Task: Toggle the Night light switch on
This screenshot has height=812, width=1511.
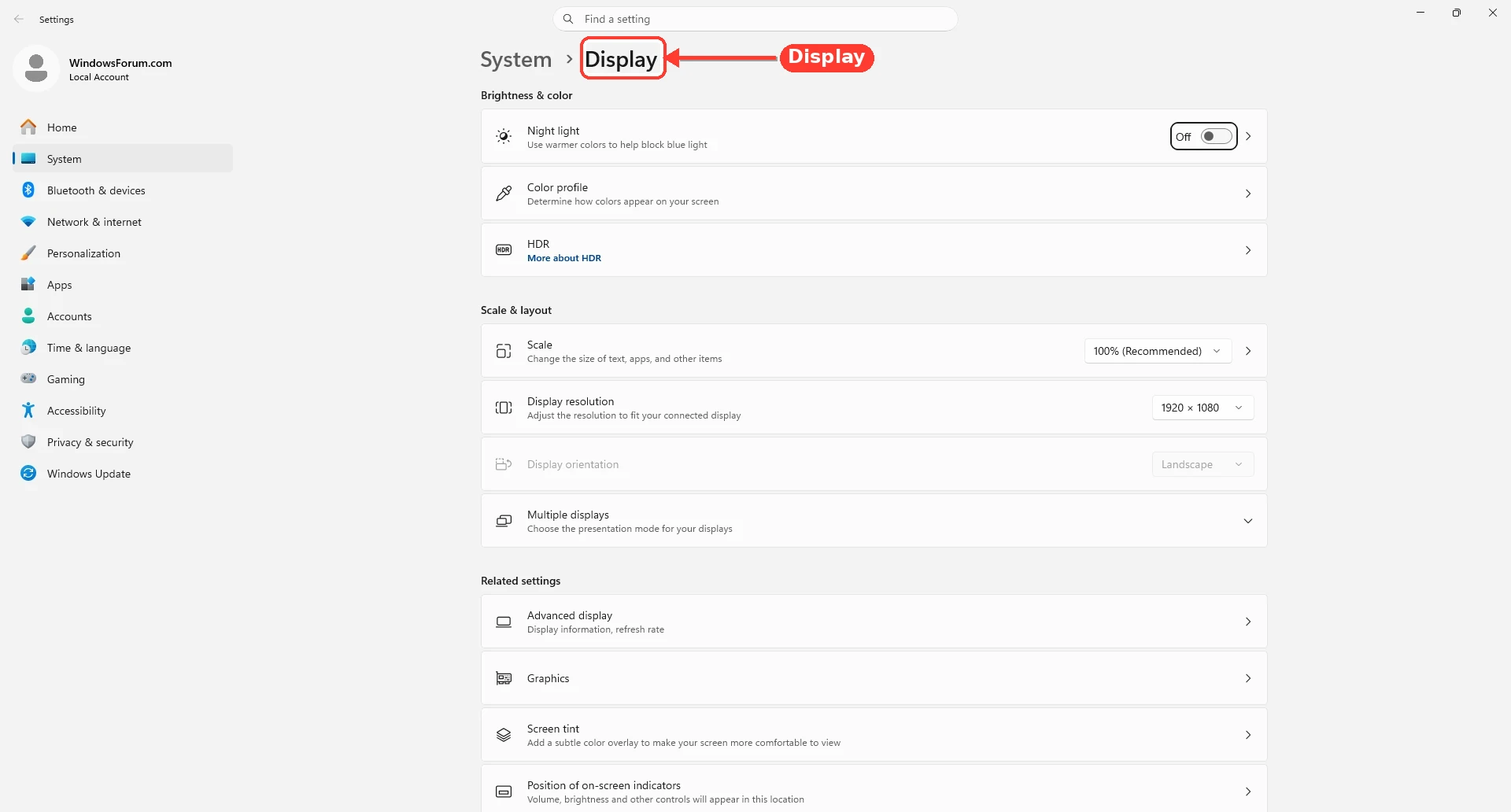Action: 1216,136
